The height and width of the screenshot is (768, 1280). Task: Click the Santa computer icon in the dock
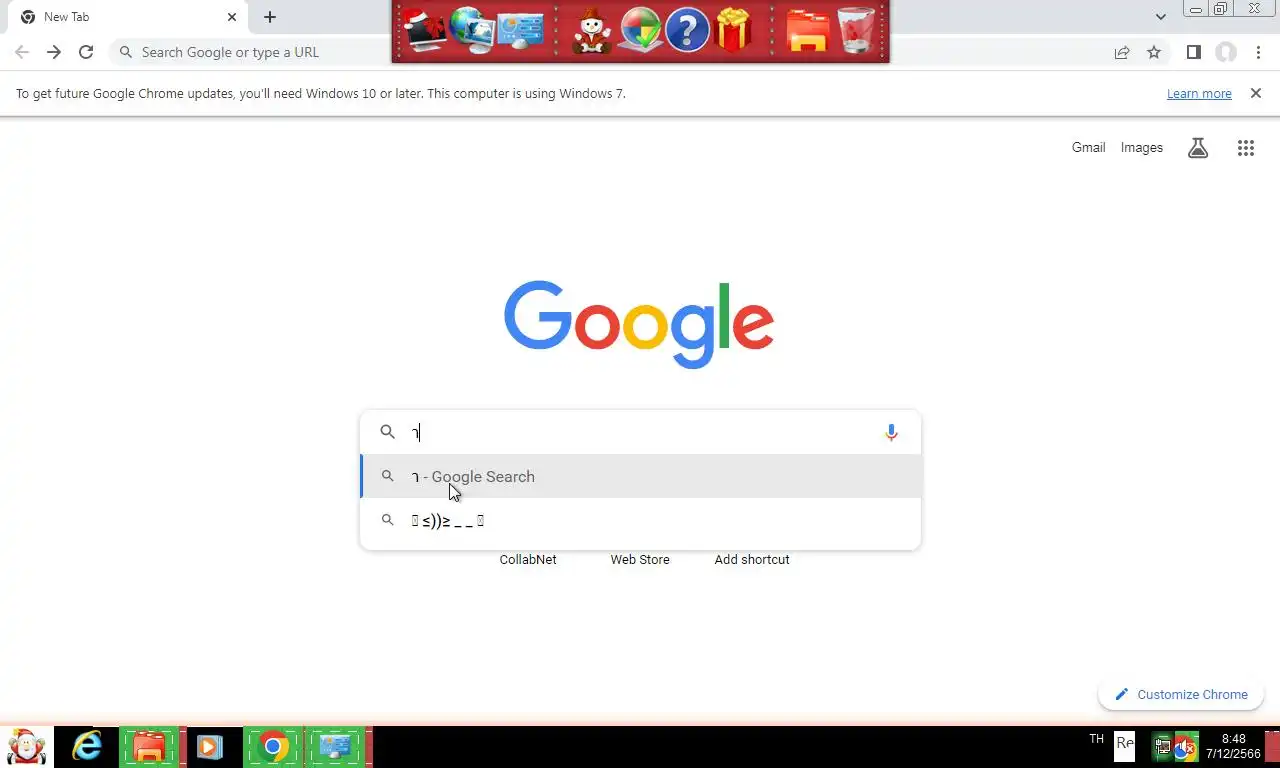tap(427, 30)
